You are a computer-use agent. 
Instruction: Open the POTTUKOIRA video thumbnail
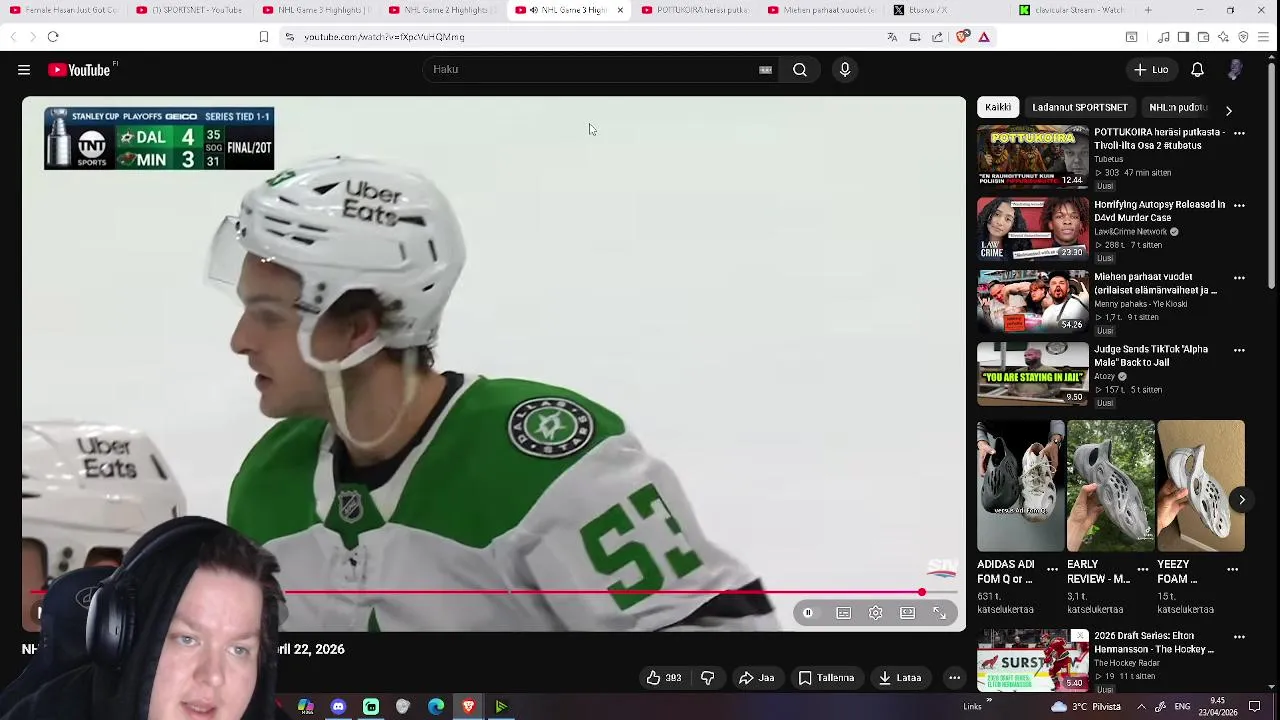[1033, 156]
